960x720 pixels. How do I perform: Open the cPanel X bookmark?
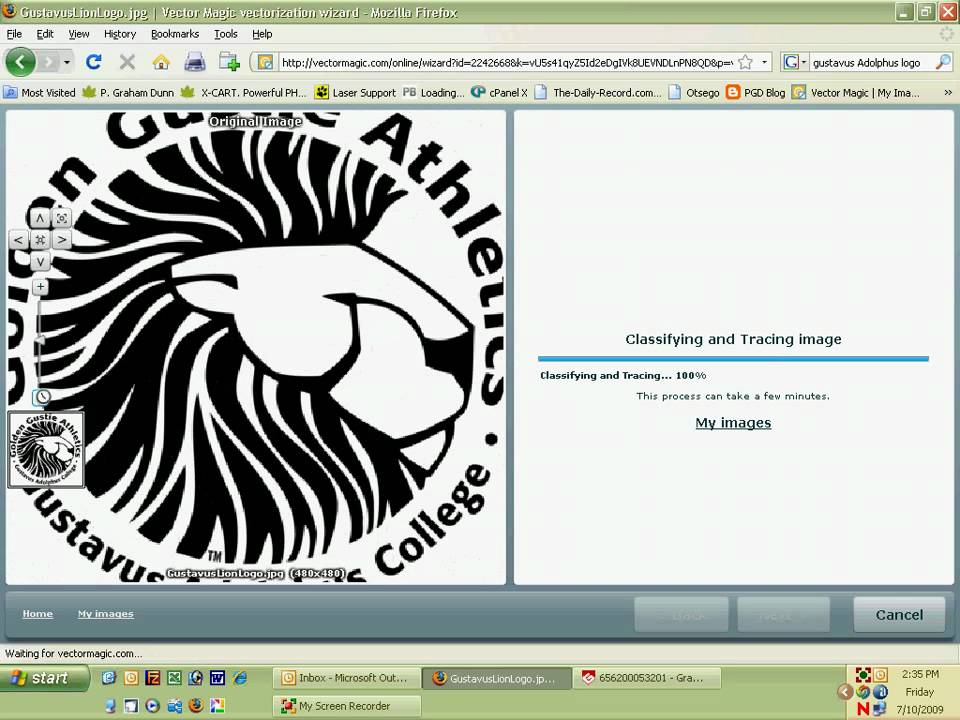coord(500,92)
